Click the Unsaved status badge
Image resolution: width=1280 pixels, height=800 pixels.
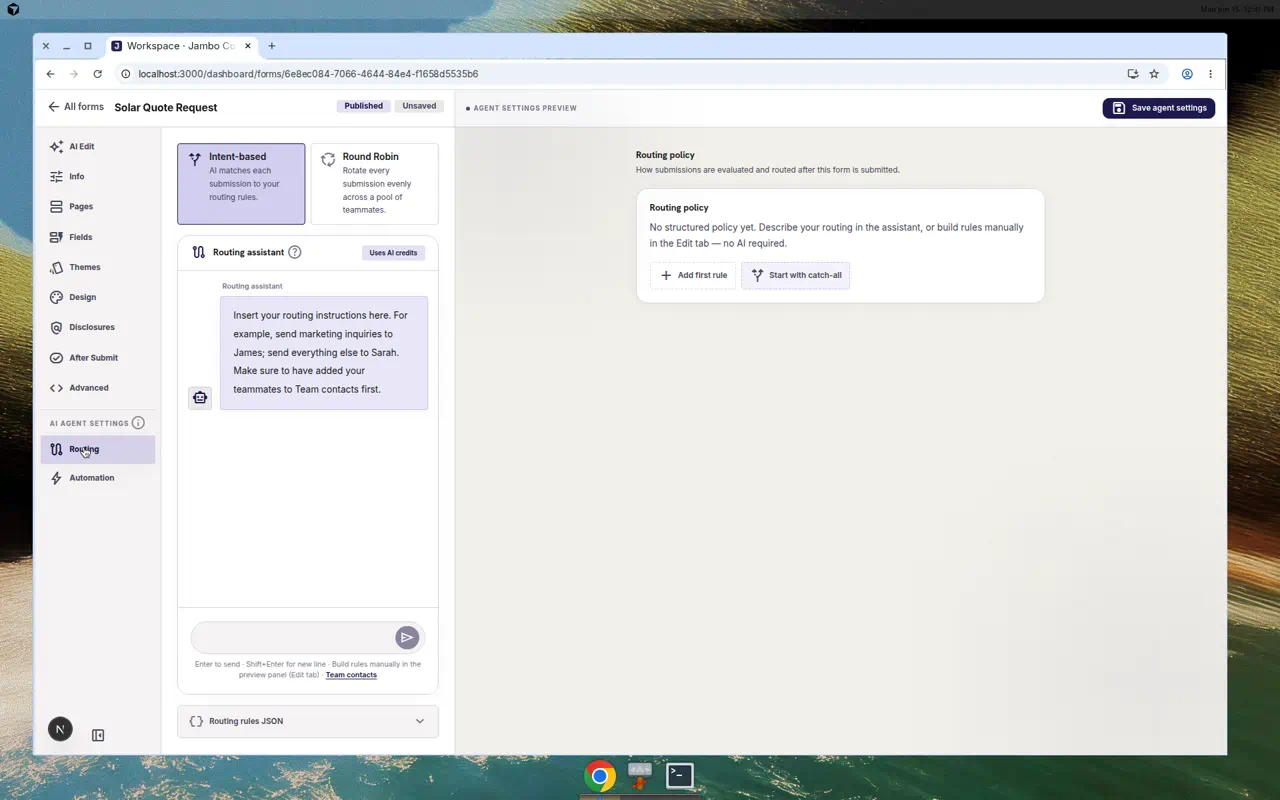[x=419, y=106]
